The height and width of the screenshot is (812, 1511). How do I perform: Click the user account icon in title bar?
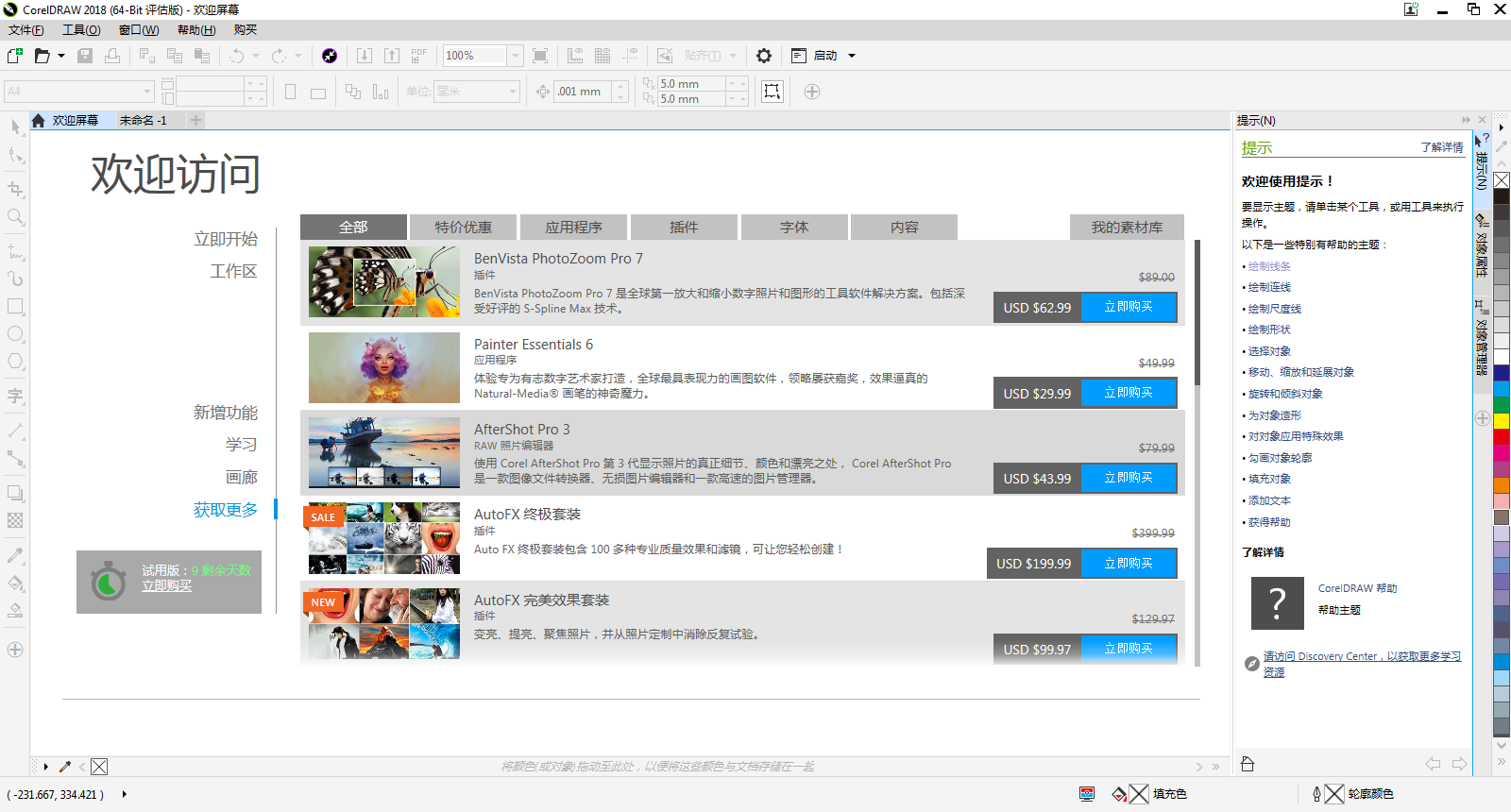(1411, 9)
